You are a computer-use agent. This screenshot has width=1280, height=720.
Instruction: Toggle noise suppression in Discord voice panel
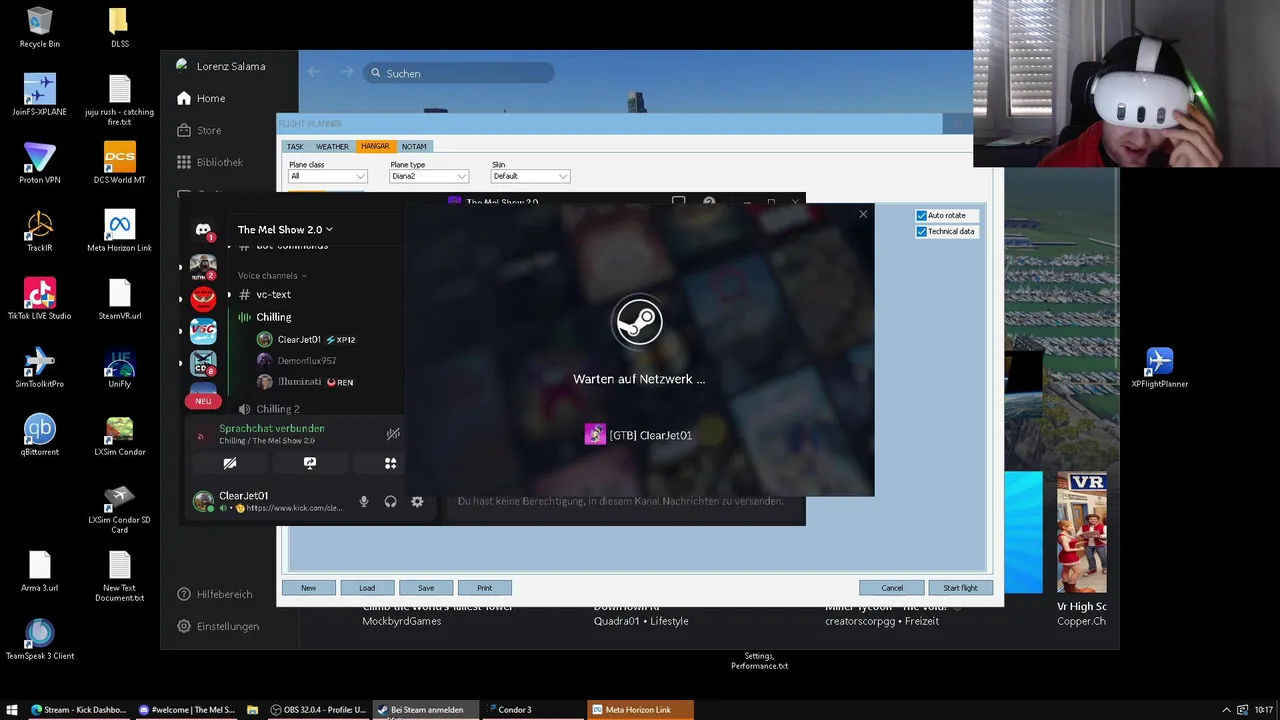pos(393,434)
